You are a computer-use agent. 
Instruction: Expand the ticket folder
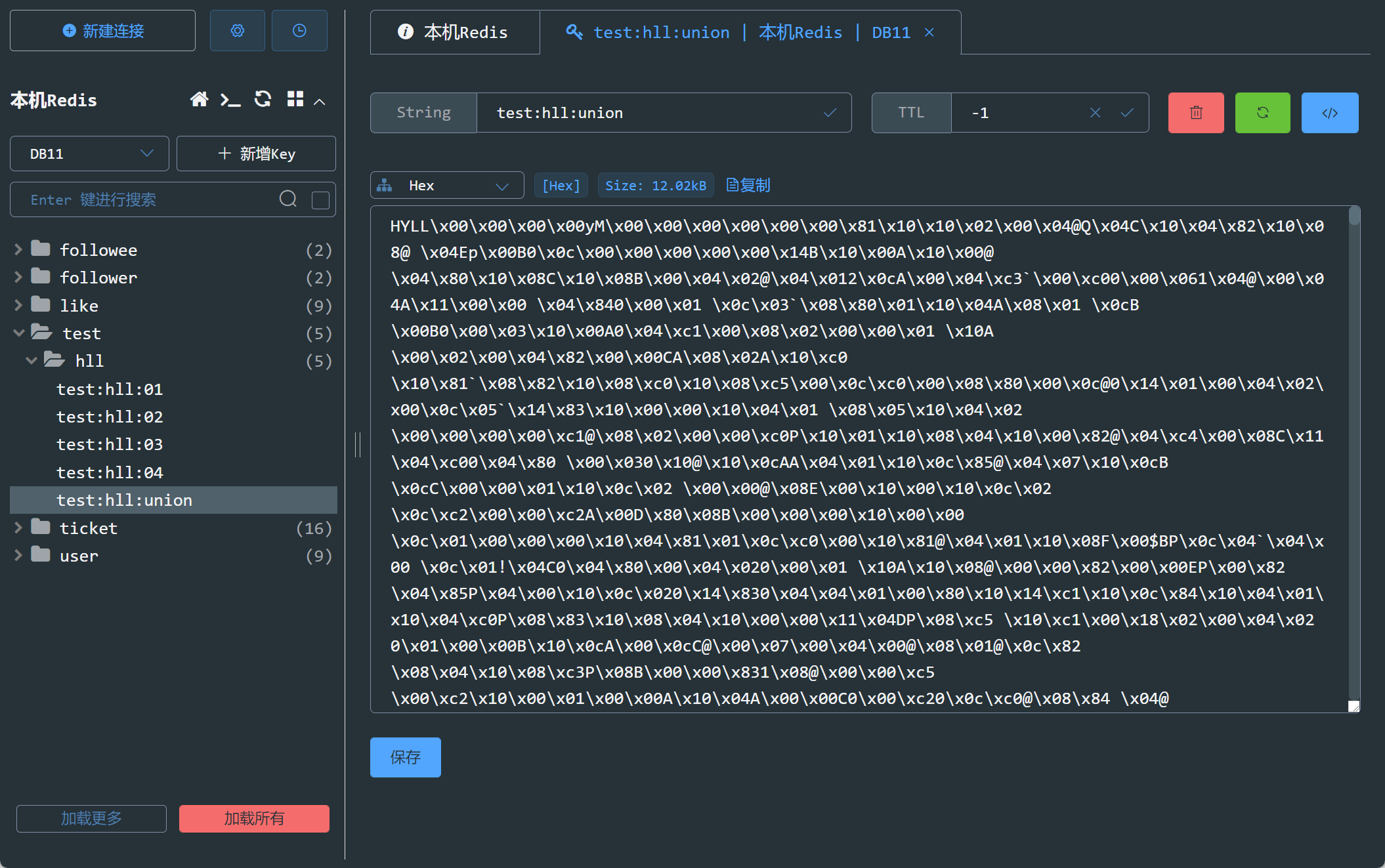[18, 527]
